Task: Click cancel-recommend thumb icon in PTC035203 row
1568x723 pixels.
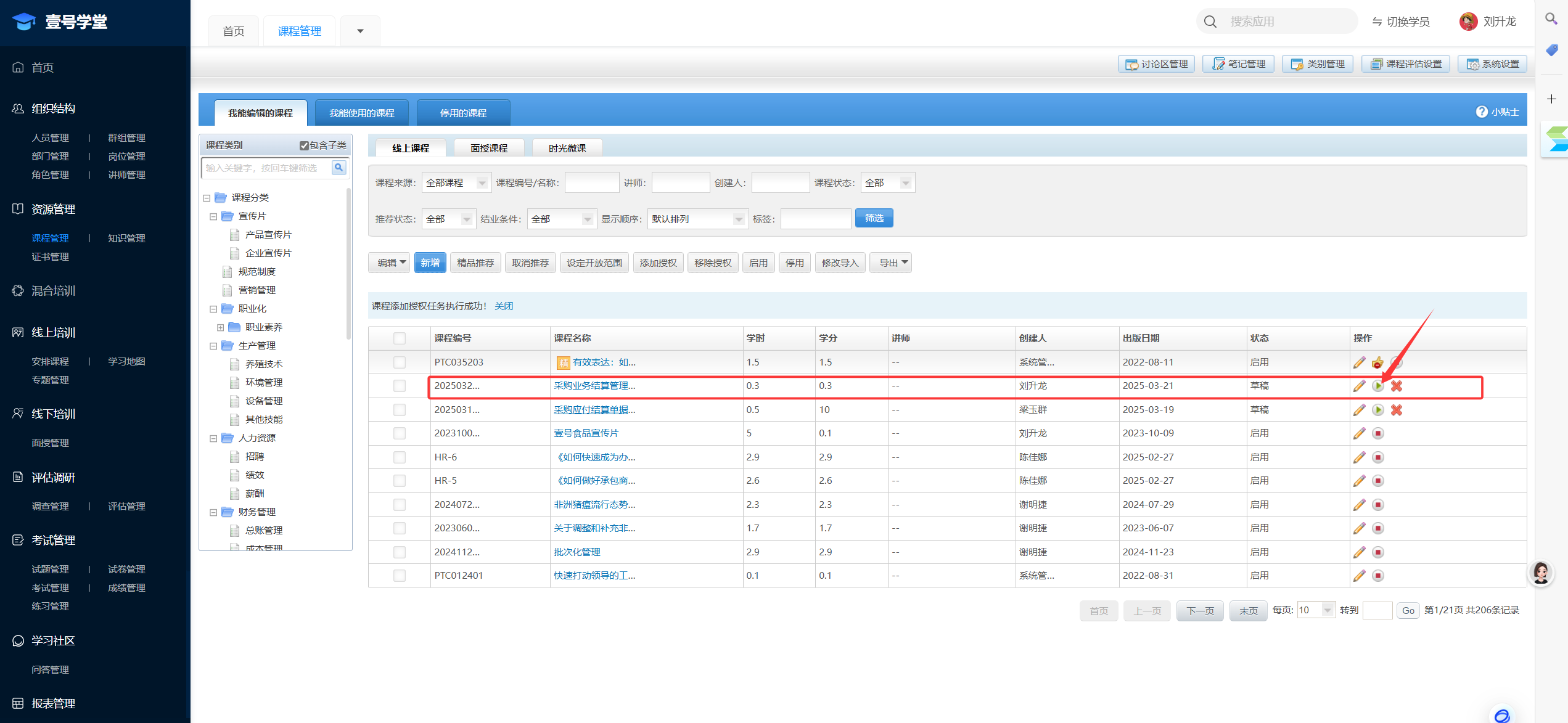Action: pyautogui.click(x=1377, y=362)
